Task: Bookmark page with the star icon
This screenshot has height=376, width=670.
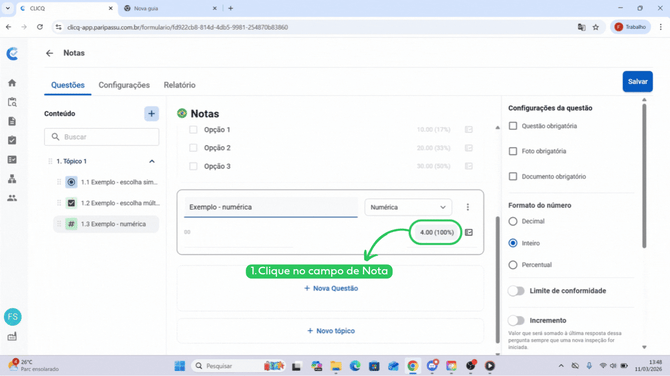Action: pyautogui.click(x=596, y=27)
